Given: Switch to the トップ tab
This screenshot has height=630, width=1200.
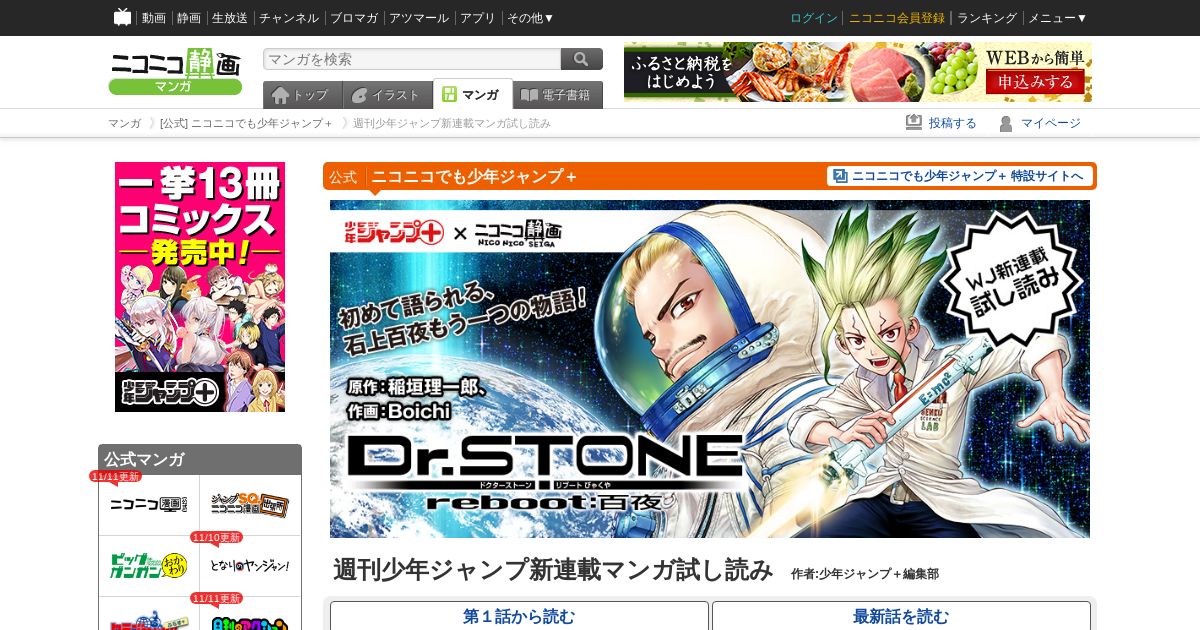Looking at the screenshot, I should click(302, 95).
